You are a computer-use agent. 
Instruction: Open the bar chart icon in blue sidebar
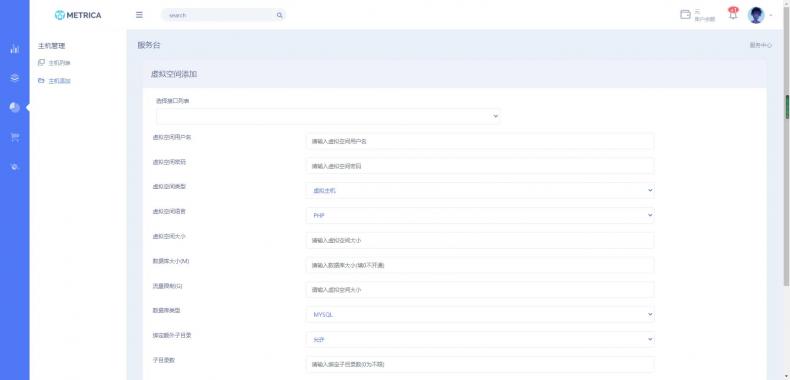[x=15, y=49]
